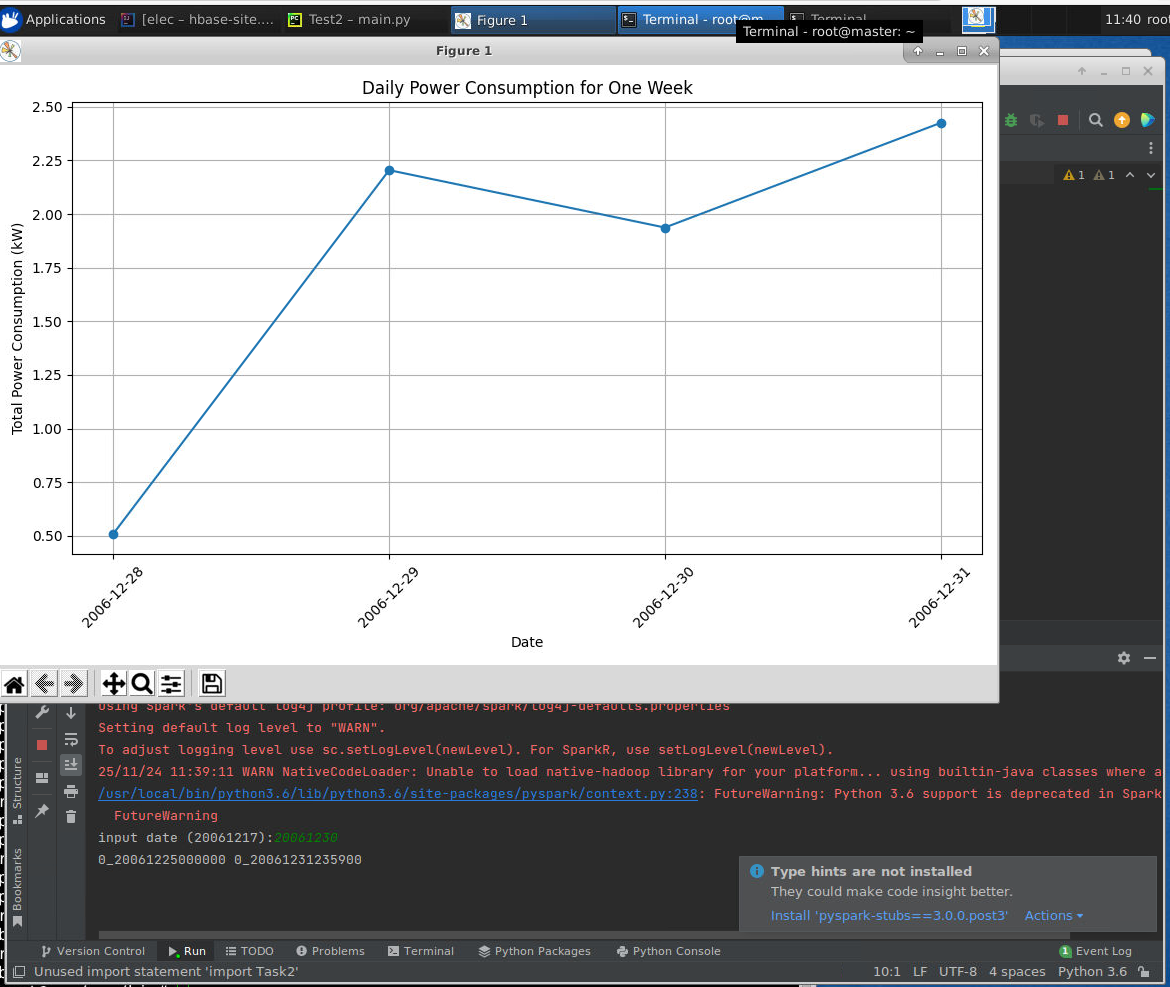Screen dimensions: 1170x987
Task: Open the Python 3.6 interpreter selector
Action: [x=1092, y=971]
